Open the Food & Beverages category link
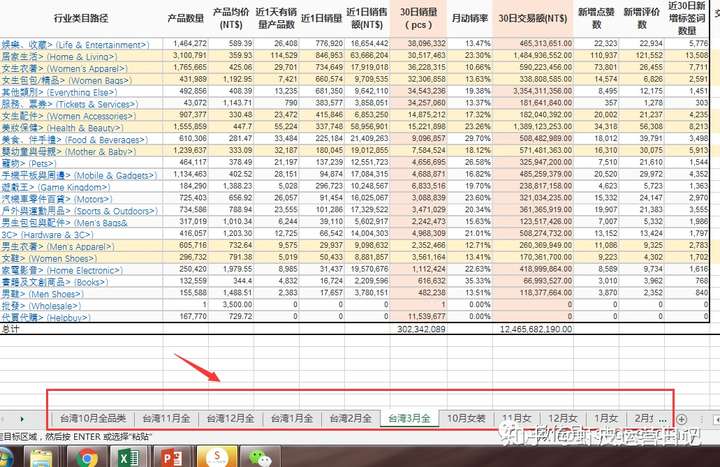The height and width of the screenshot is (467, 720). coord(74,140)
